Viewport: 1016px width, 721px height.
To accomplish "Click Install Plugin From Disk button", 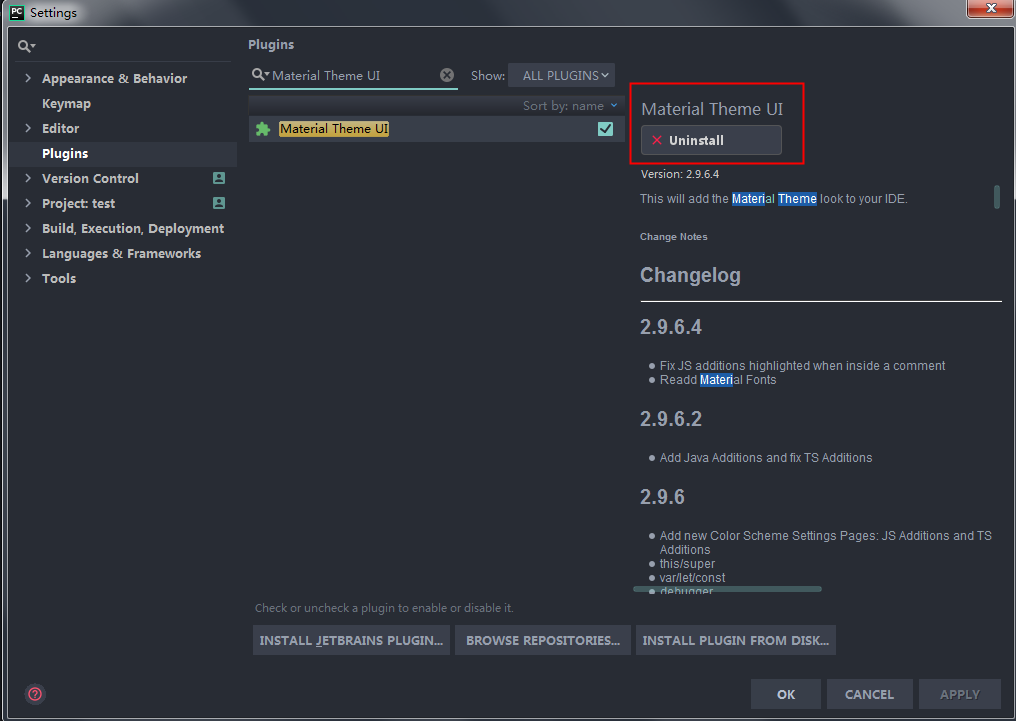I will (x=735, y=640).
